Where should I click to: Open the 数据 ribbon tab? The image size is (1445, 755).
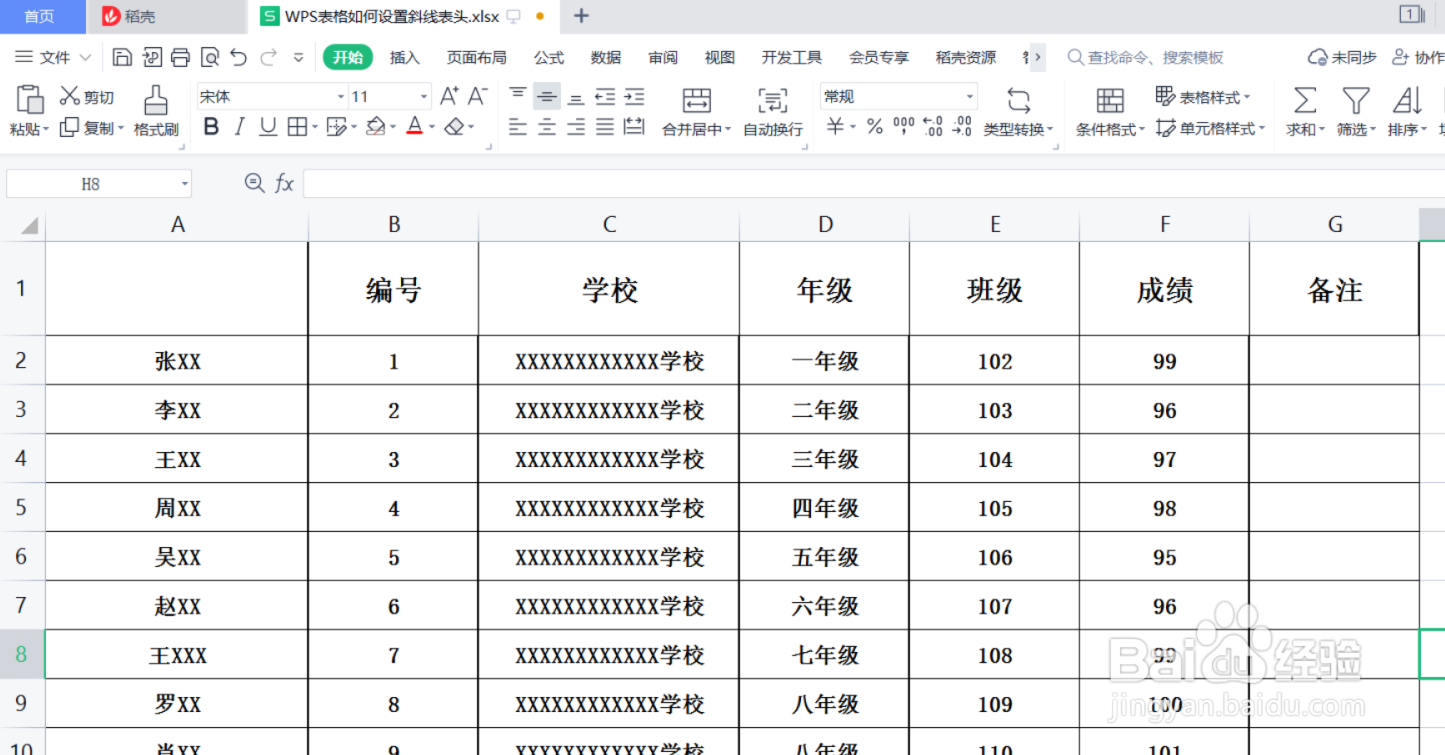[604, 57]
